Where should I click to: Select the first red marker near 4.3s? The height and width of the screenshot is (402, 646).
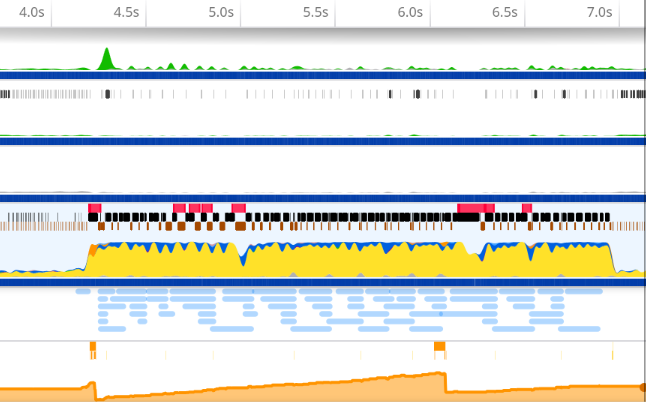tap(94, 208)
